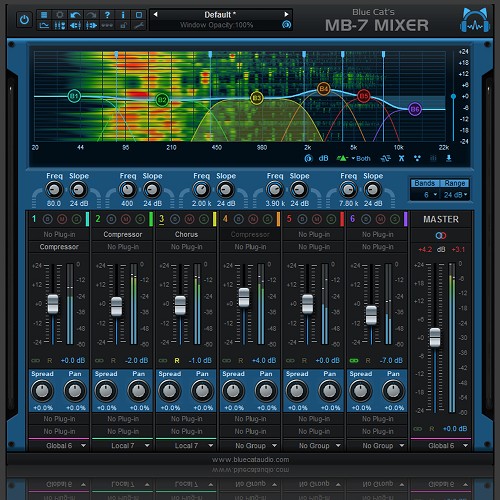Select the B6 band node on graph
The image size is (500, 500).
click(415, 109)
